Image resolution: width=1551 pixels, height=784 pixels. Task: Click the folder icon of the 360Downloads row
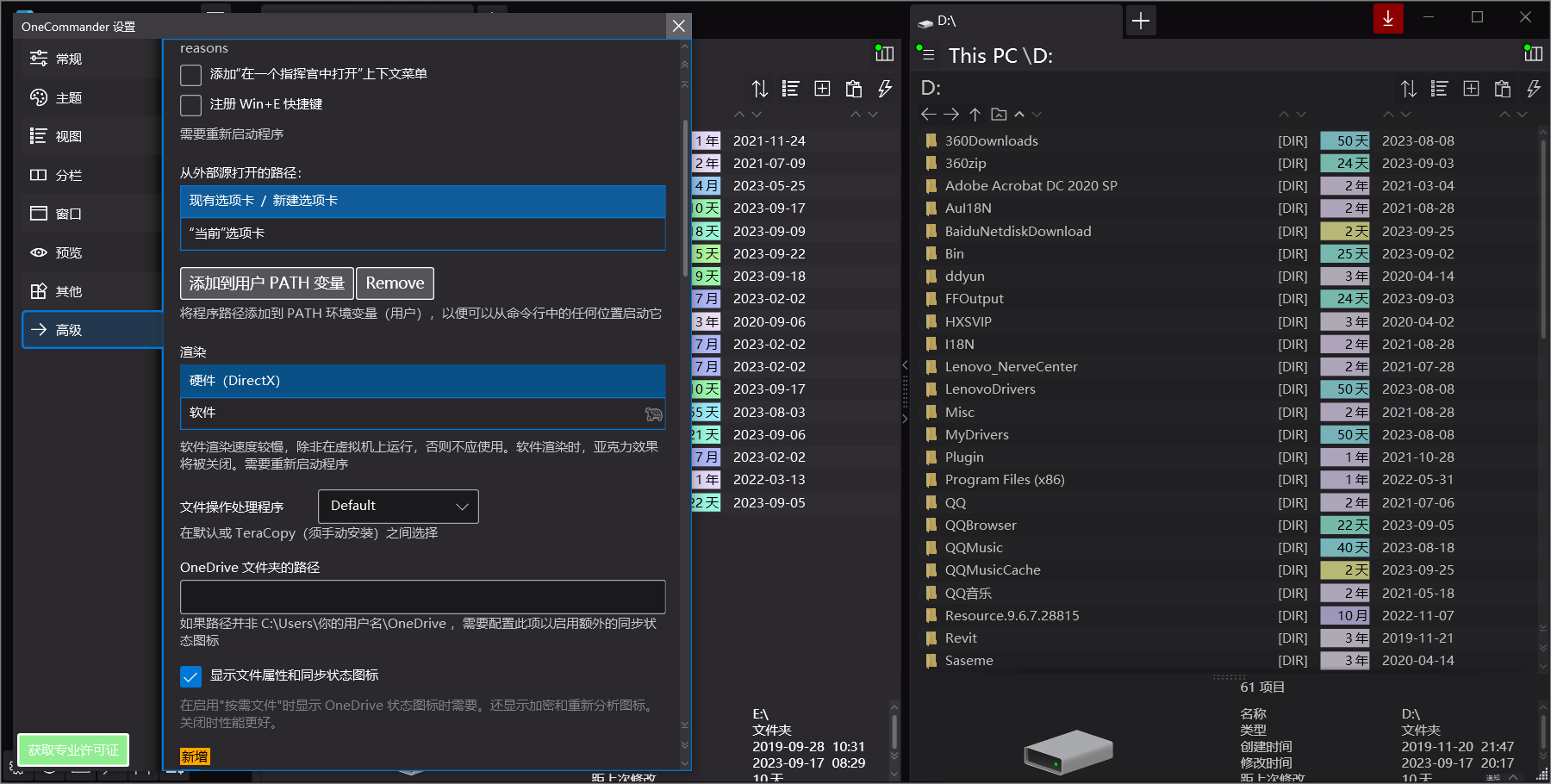pyautogui.click(x=931, y=140)
